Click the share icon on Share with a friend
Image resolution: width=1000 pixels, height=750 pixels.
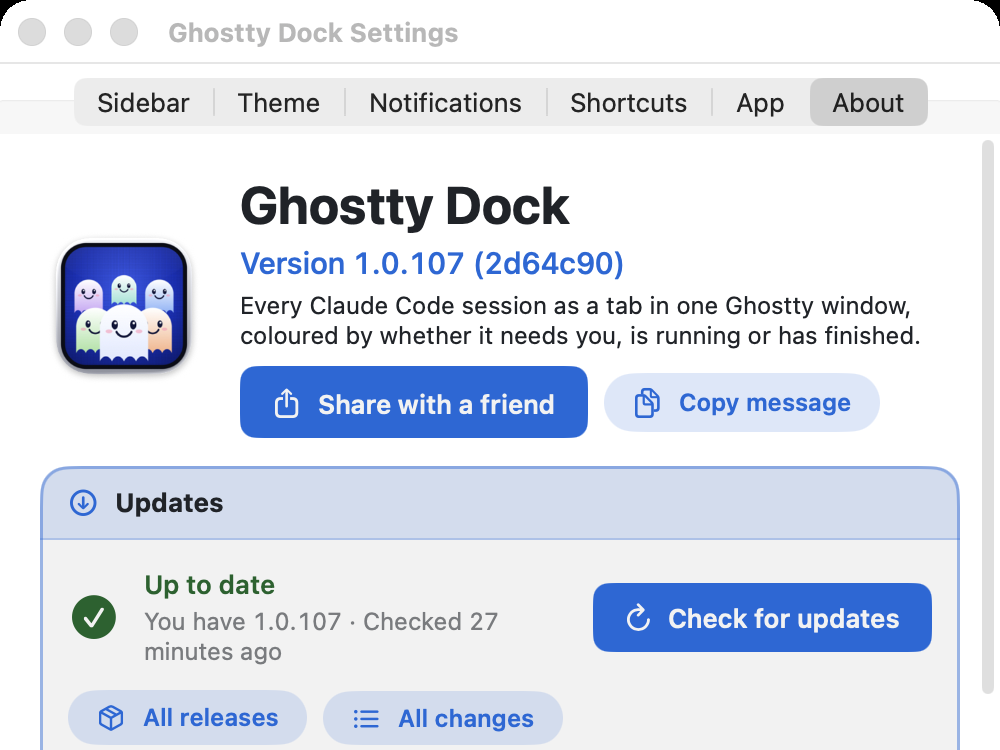[x=286, y=403]
